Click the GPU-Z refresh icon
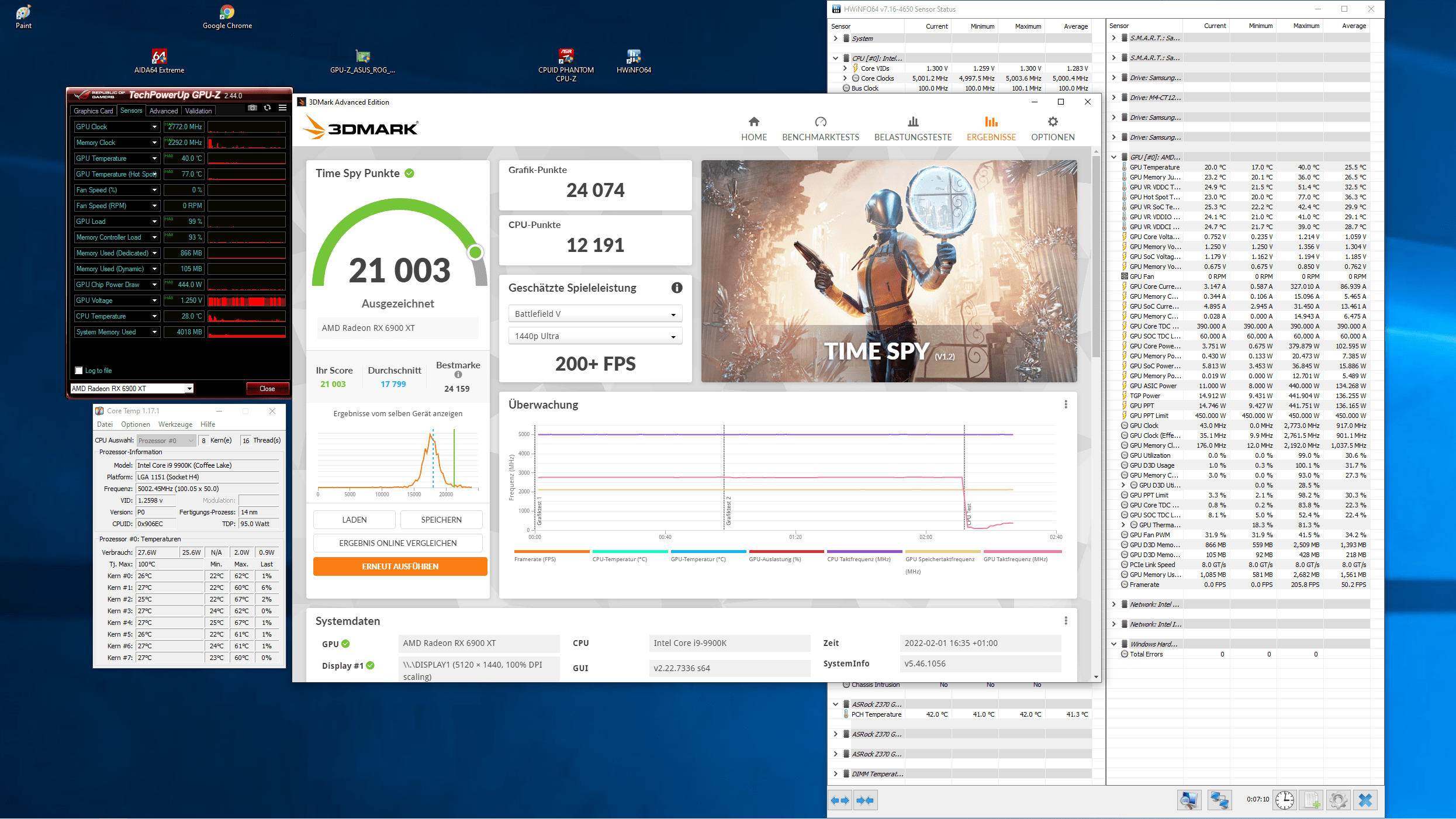 coord(268,108)
